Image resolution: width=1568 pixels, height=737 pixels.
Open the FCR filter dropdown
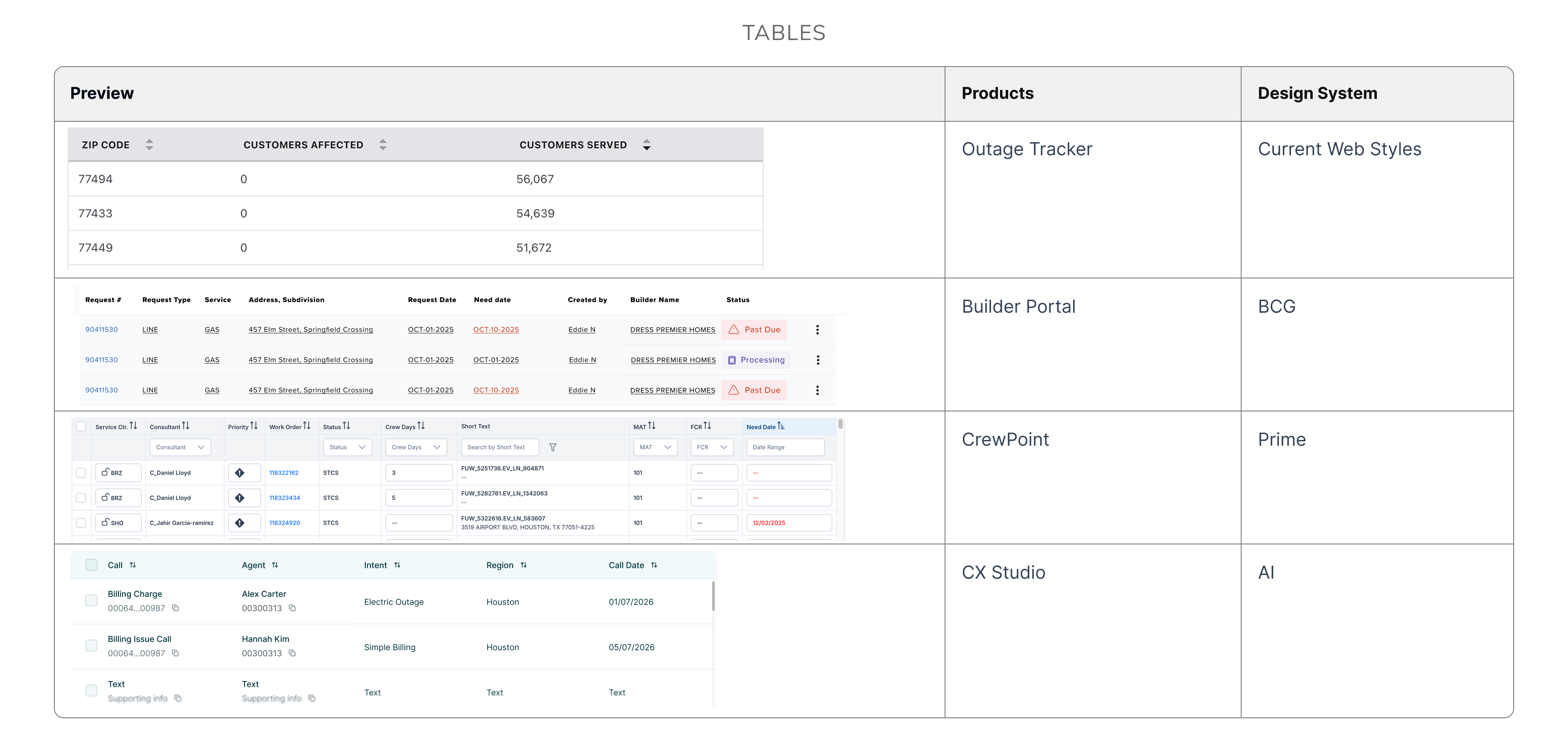pyautogui.click(x=712, y=447)
